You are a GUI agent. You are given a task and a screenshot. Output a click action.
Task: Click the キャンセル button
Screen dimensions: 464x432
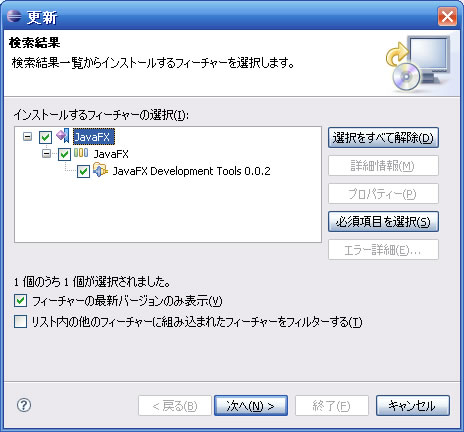[413, 406]
